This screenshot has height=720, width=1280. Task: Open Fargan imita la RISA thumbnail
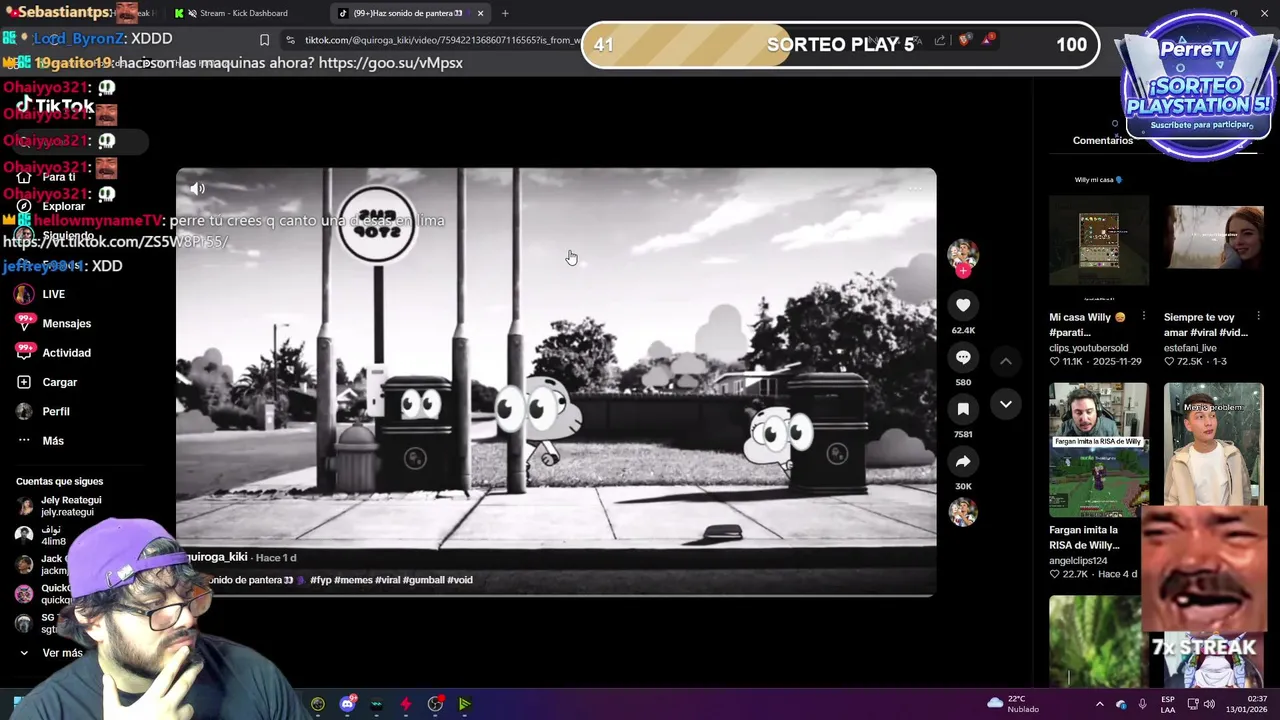point(1099,449)
